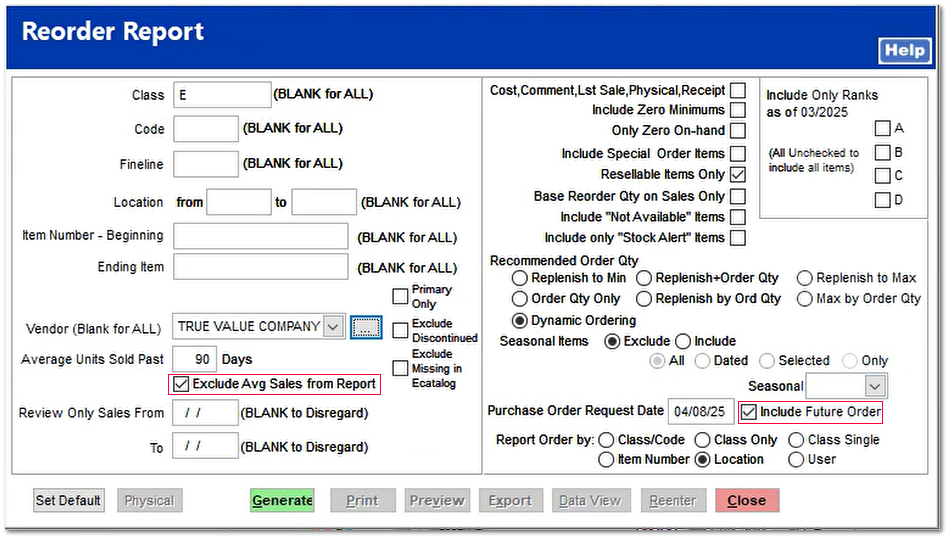Click the Location to field
Screen dimensions: 949x539
click(x=324, y=202)
